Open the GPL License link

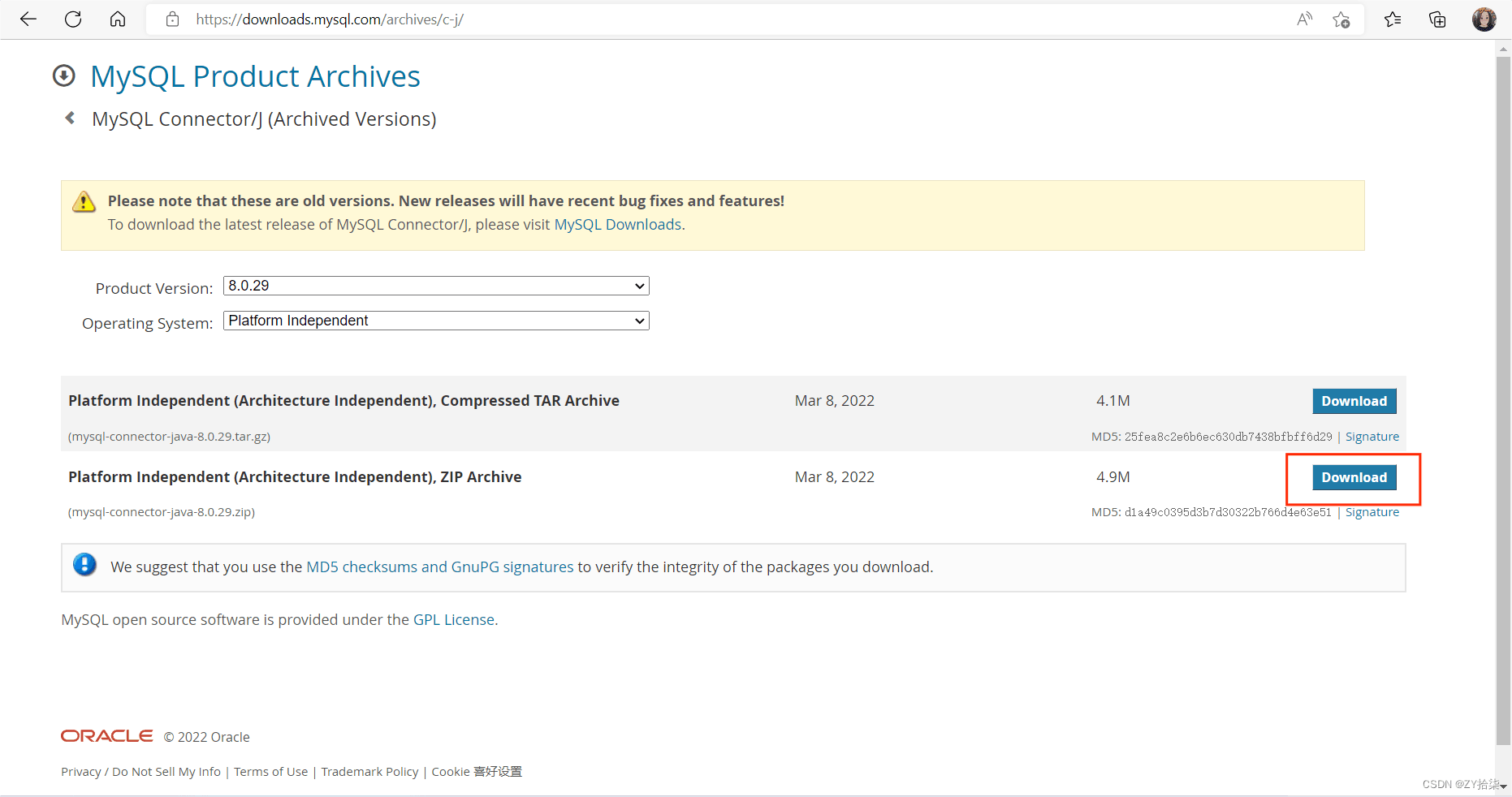tap(453, 619)
